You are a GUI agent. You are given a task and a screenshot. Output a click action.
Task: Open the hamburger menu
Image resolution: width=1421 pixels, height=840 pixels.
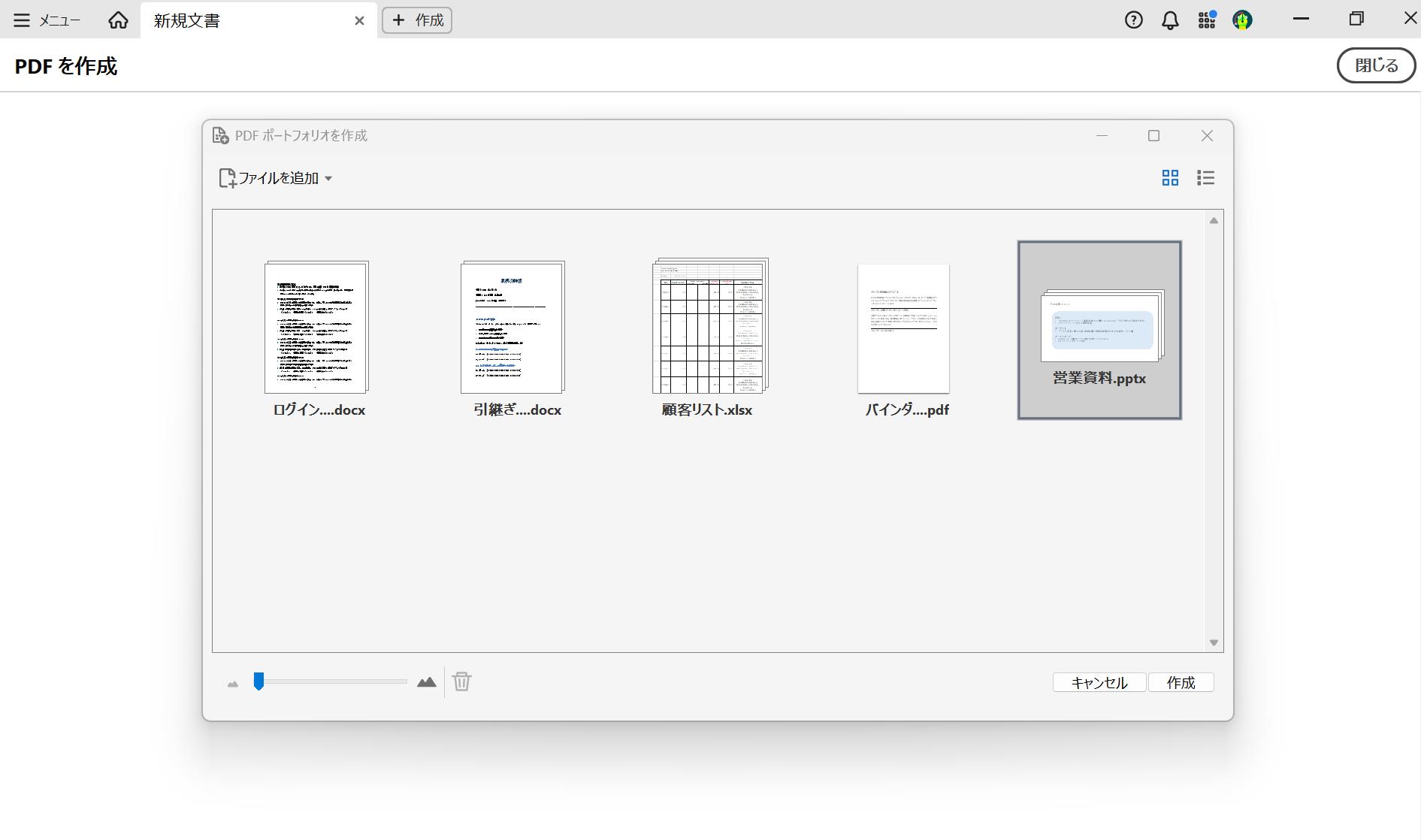[22, 20]
